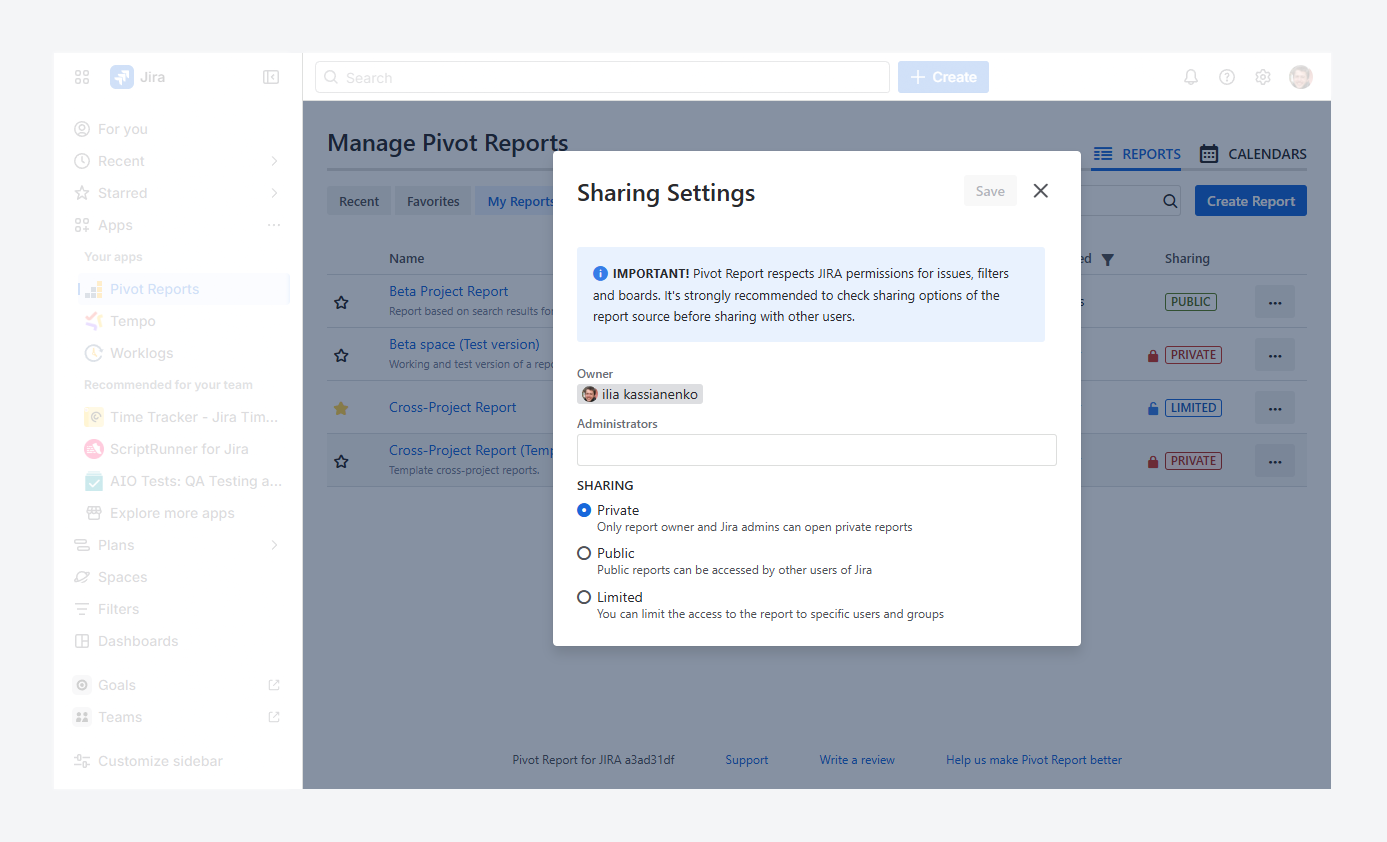Click the Jira logo icon
Screen dimensions: 1387x842
point(122,77)
